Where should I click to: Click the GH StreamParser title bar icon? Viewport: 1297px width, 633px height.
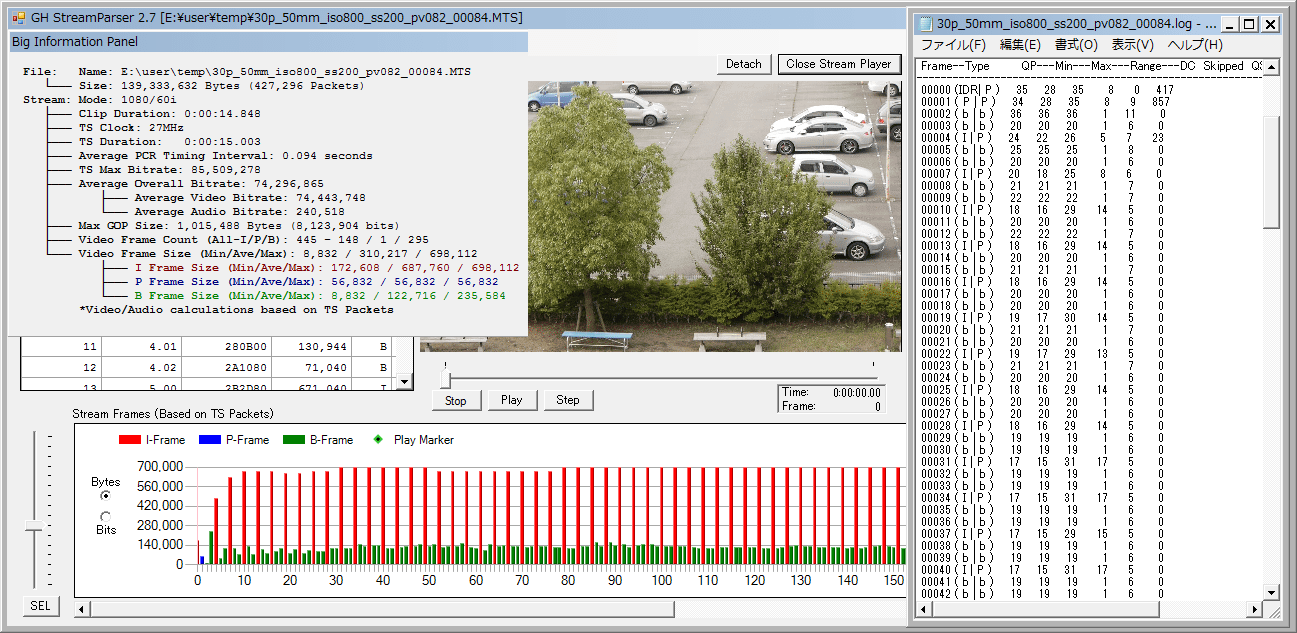coord(18,18)
